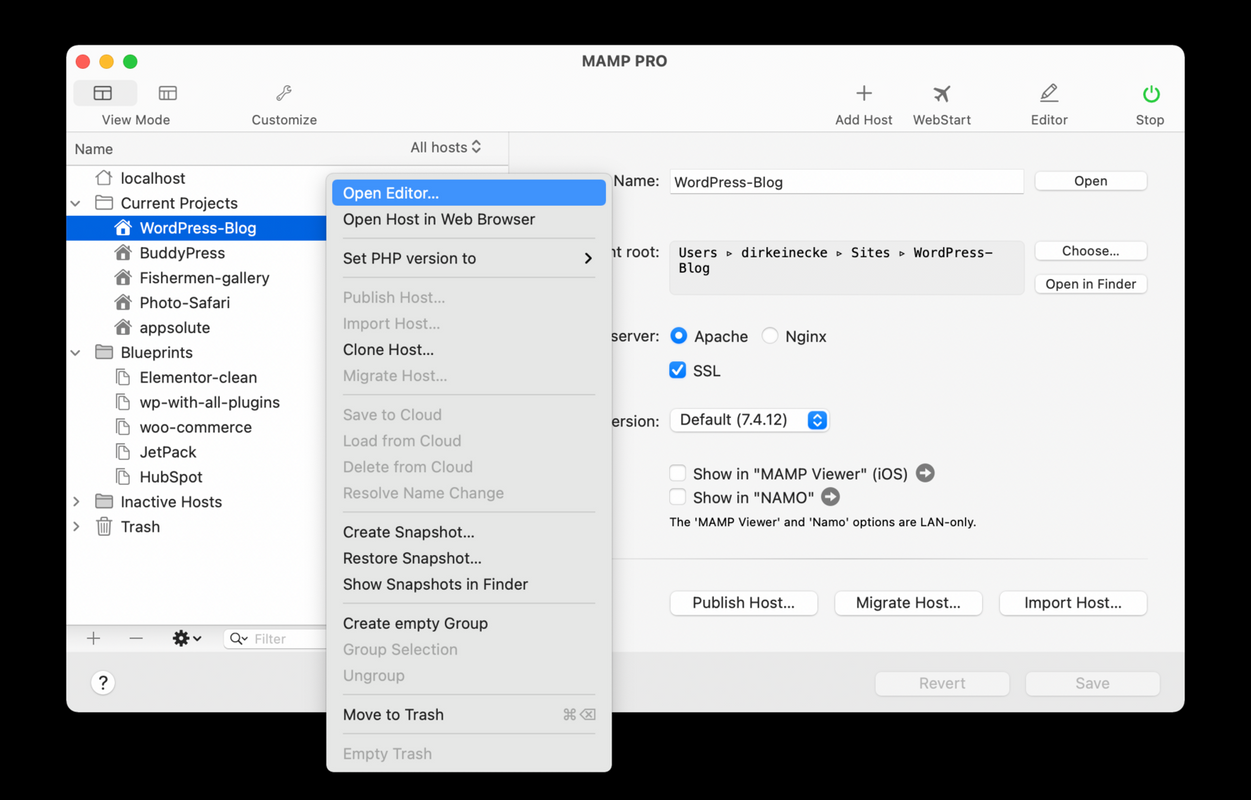Click the wp-with-all-plugins blueprint icon
Image resolution: width=1251 pixels, height=800 pixels.
123,402
